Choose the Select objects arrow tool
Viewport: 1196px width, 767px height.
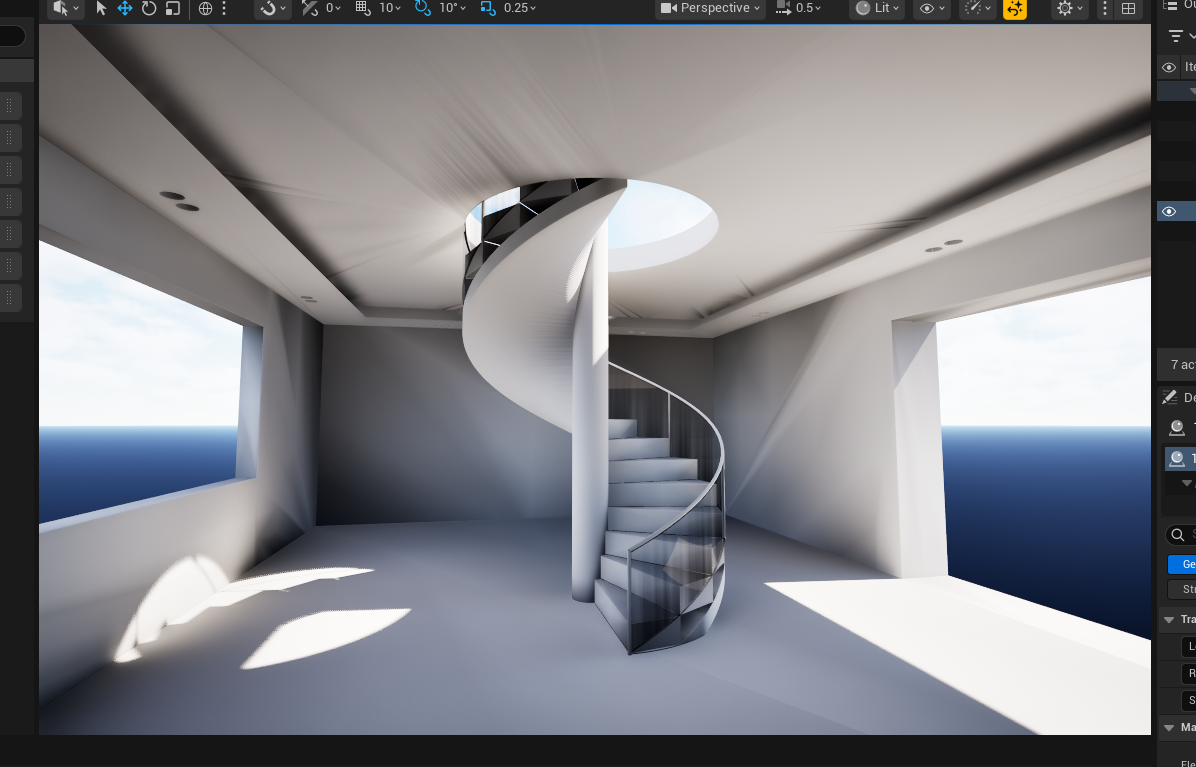pyautogui.click(x=101, y=8)
